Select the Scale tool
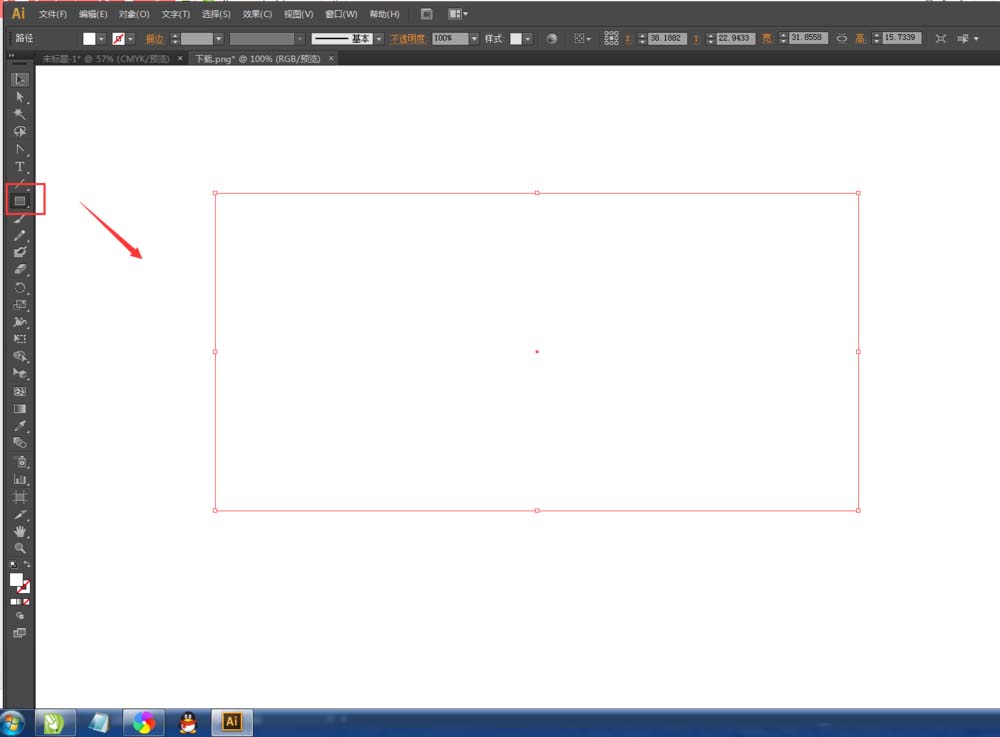This screenshot has height=737, width=1000. point(20,305)
